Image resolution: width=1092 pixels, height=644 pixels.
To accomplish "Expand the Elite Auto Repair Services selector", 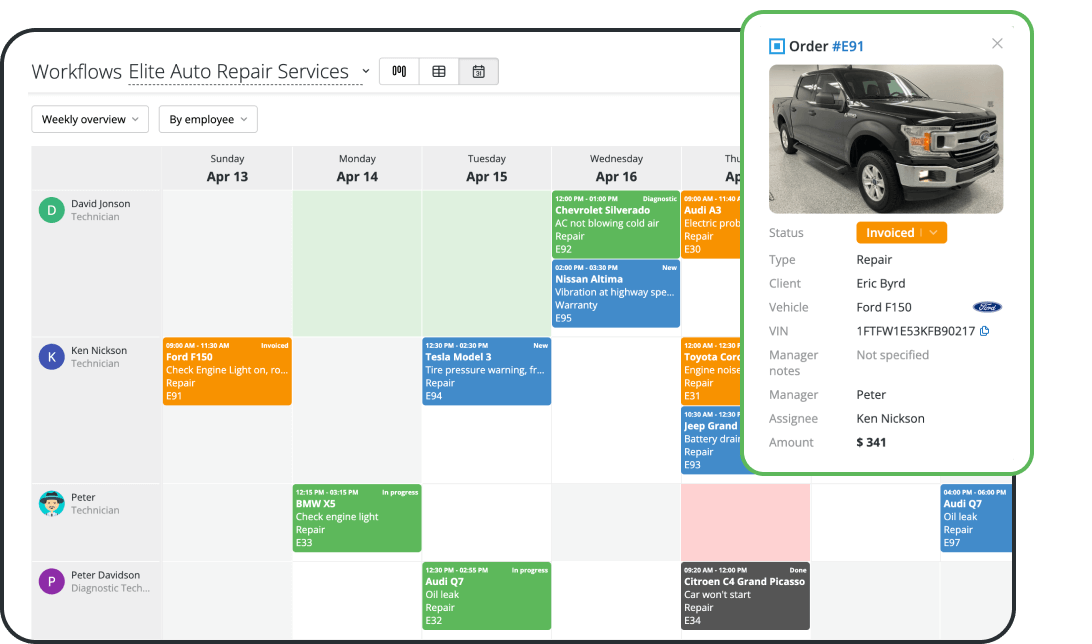I will [x=366, y=71].
